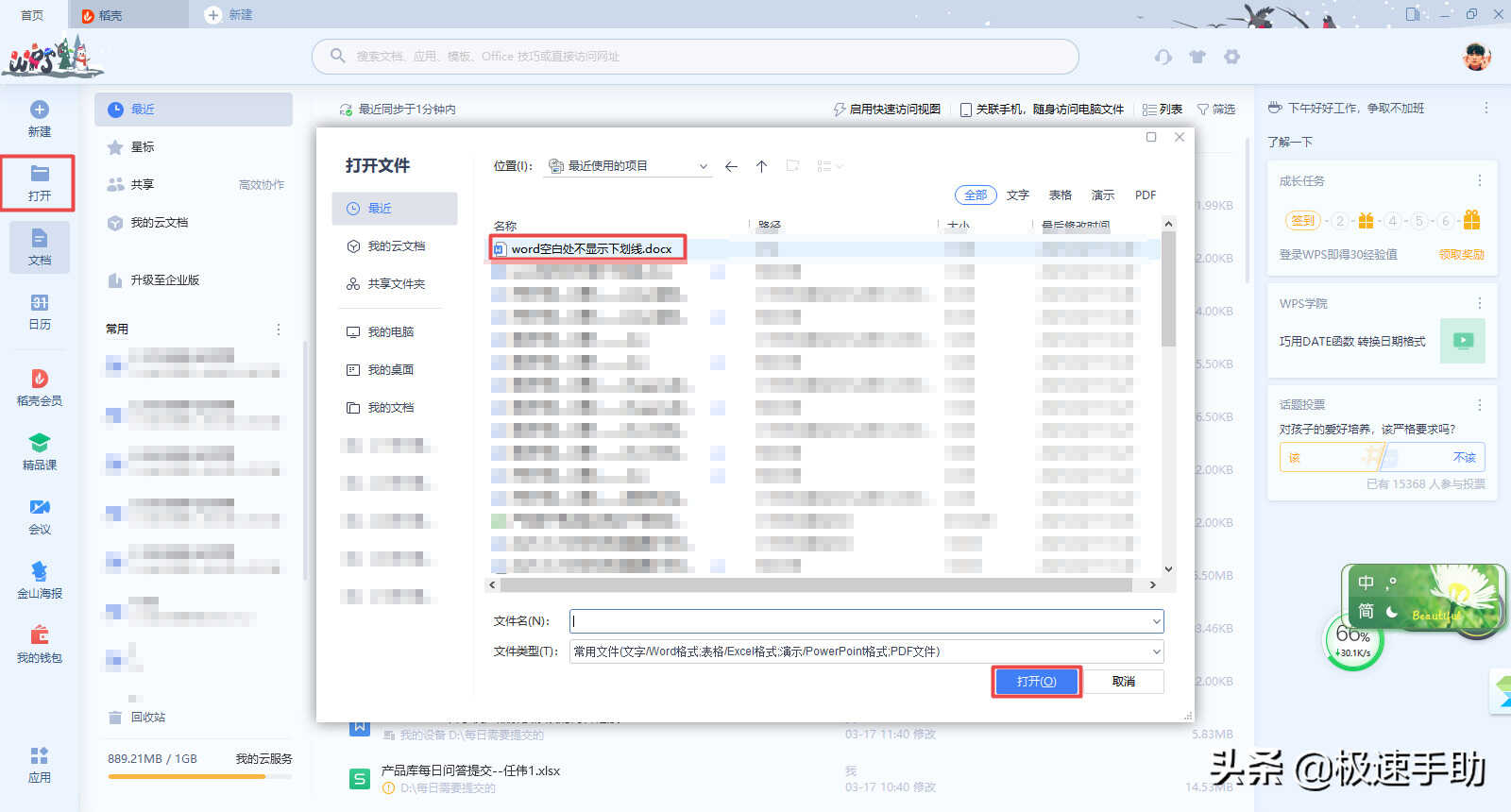Go back with the dialog's left arrow
The image size is (1511, 812).
click(x=731, y=166)
